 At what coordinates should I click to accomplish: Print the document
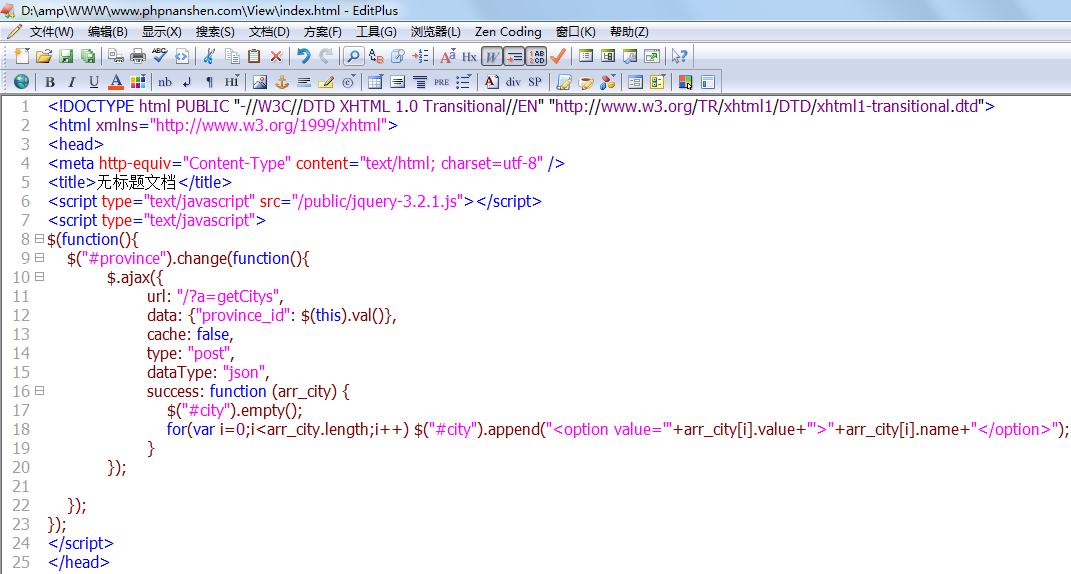pyautogui.click(x=138, y=56)
